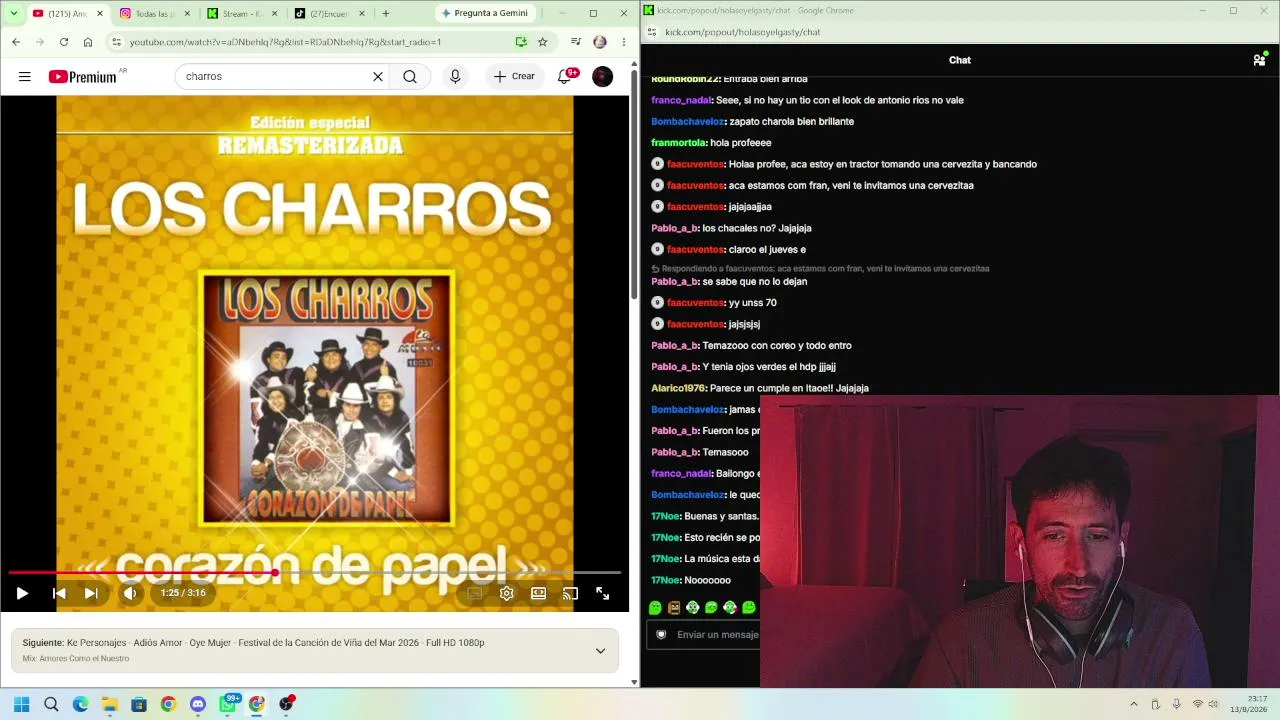Skip back to previous video
1280x720 pixels.
(x=59, y=593)
